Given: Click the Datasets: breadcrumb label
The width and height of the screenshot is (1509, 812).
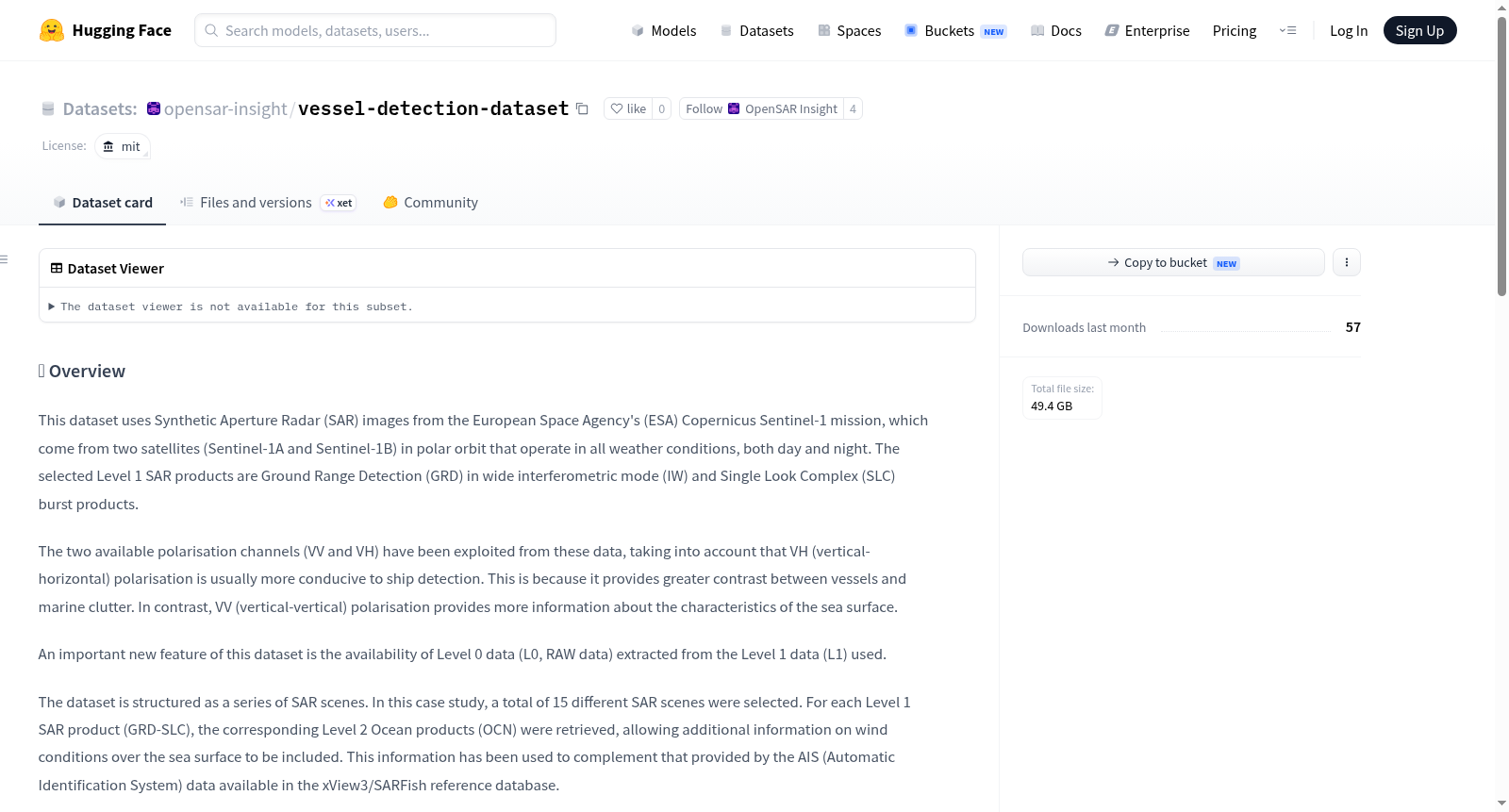Looking at the screenshot, I should pos(100,108).
